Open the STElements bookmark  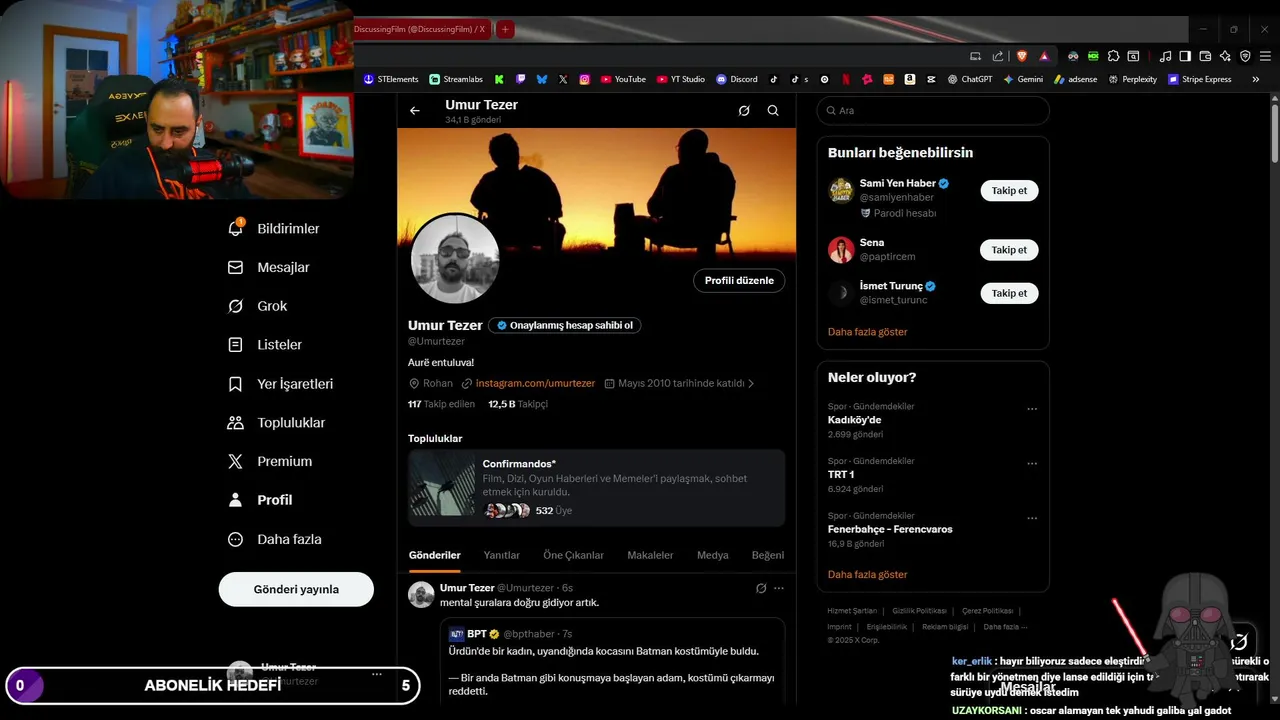391,79
